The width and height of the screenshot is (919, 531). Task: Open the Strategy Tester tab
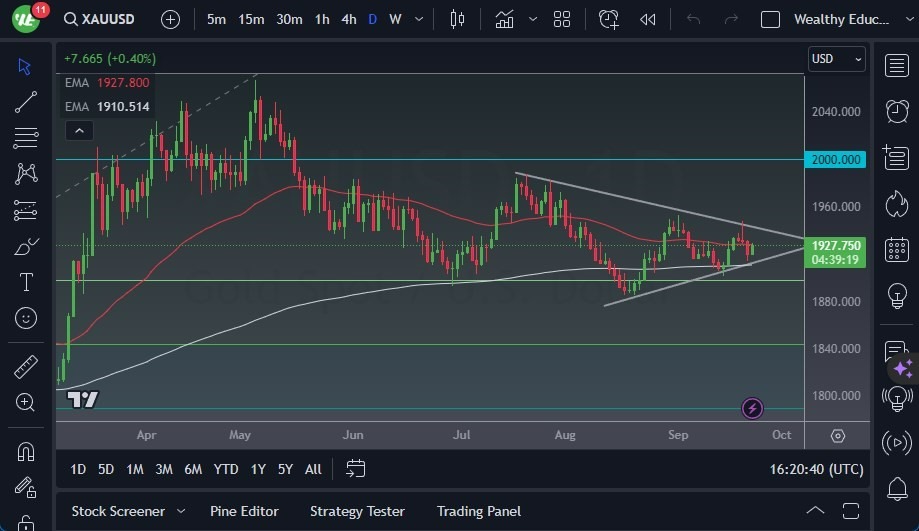tap(357, 511)
